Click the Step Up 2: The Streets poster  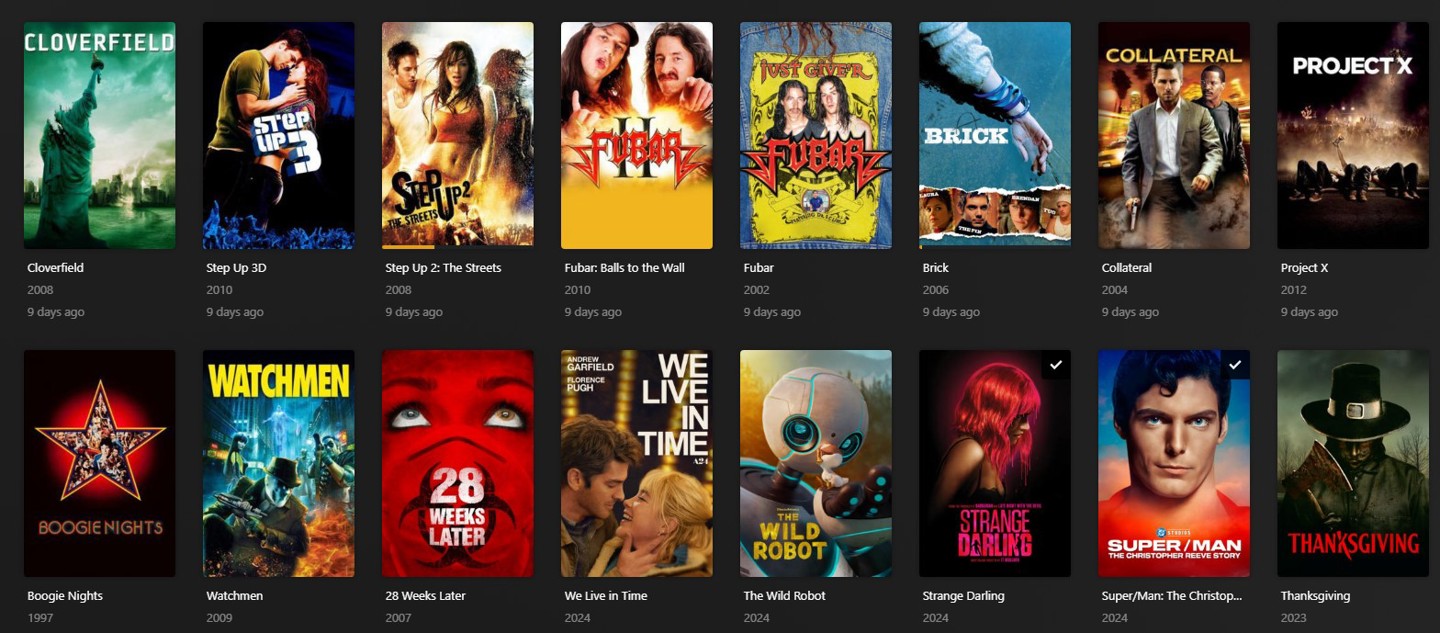pyautogui.click(x=458, y=135)
